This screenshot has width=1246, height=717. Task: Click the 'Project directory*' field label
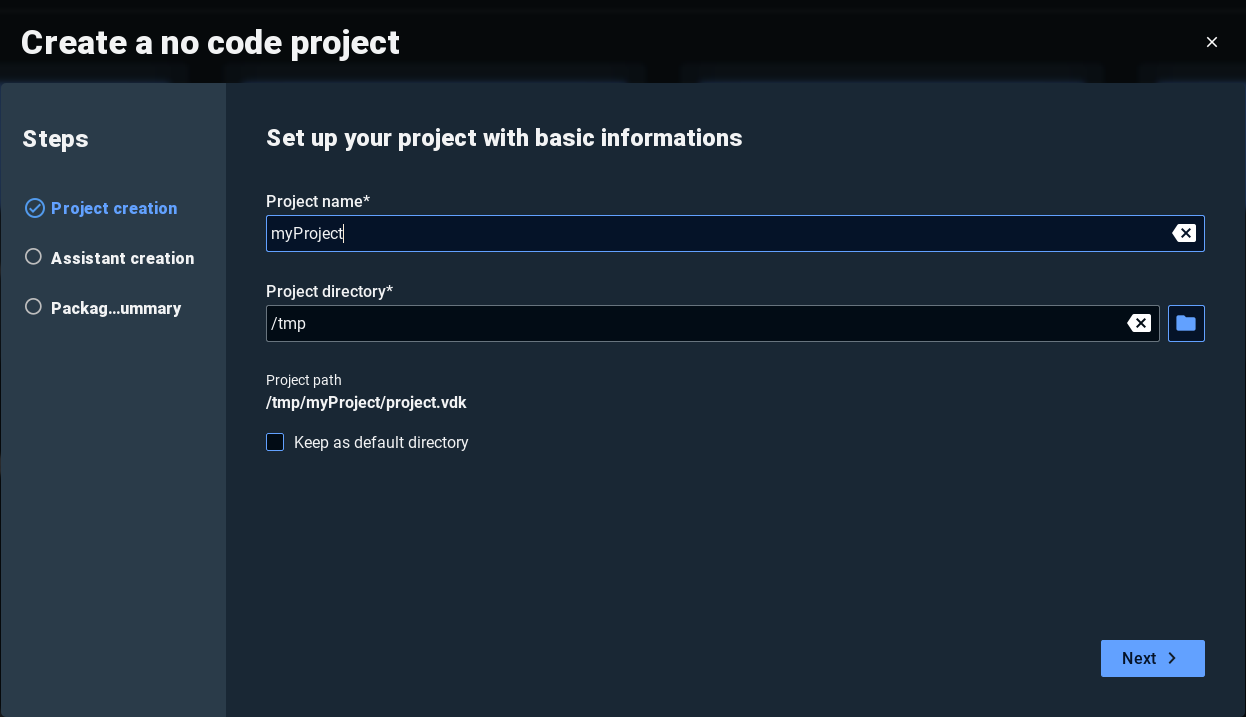329,291
